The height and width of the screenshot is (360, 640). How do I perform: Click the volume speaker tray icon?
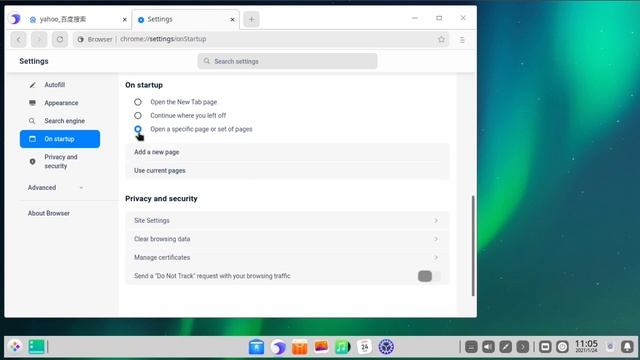tap(488, 347)
